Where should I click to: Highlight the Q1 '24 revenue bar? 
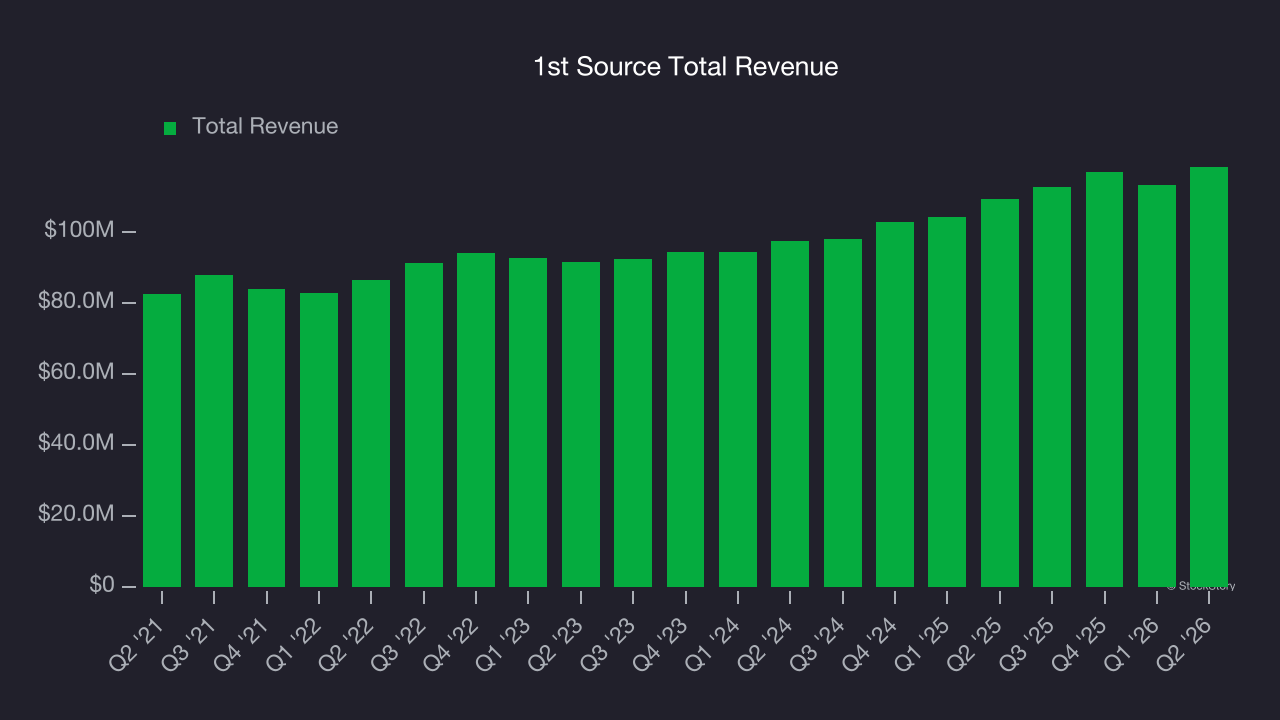coord(738,419)
